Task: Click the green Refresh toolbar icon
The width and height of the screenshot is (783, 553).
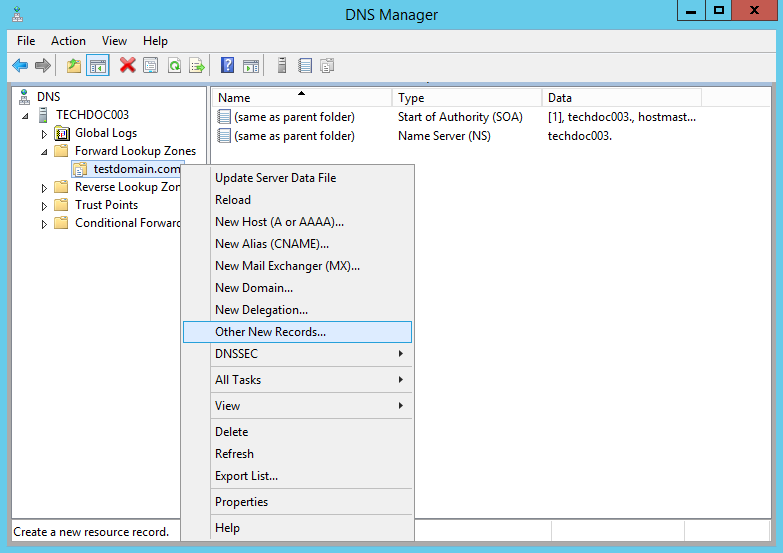Action: pos(174,65)
